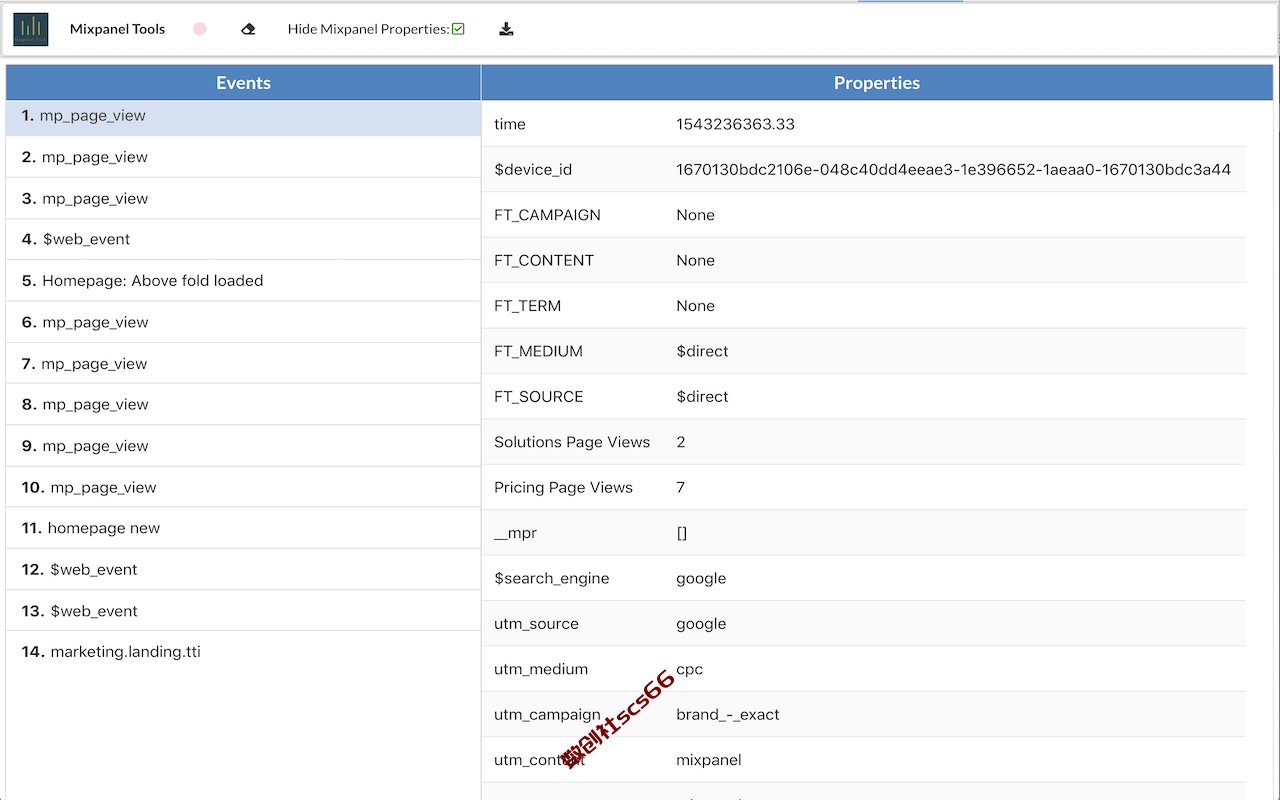
Task: Click the FT_SOURCE property name
Action: click(539, 396)
